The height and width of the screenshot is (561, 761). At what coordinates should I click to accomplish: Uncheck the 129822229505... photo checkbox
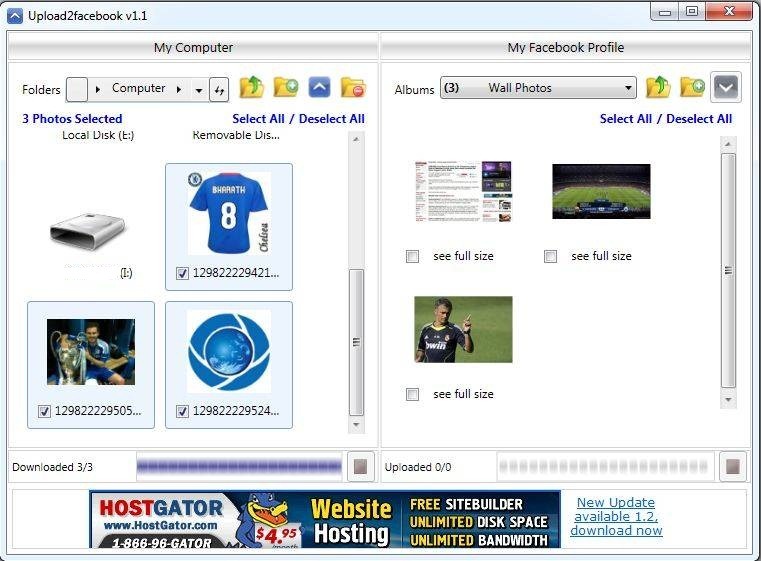pyautogui.click(x=44, y=412)
